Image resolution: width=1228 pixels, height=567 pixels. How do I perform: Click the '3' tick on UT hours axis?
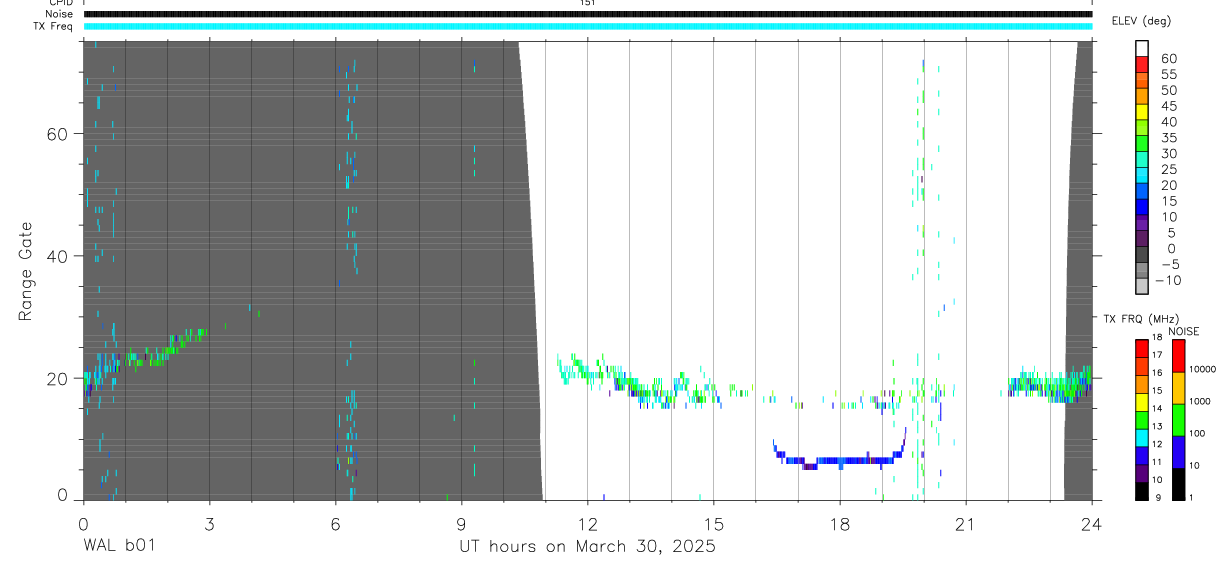click(209, 524)
